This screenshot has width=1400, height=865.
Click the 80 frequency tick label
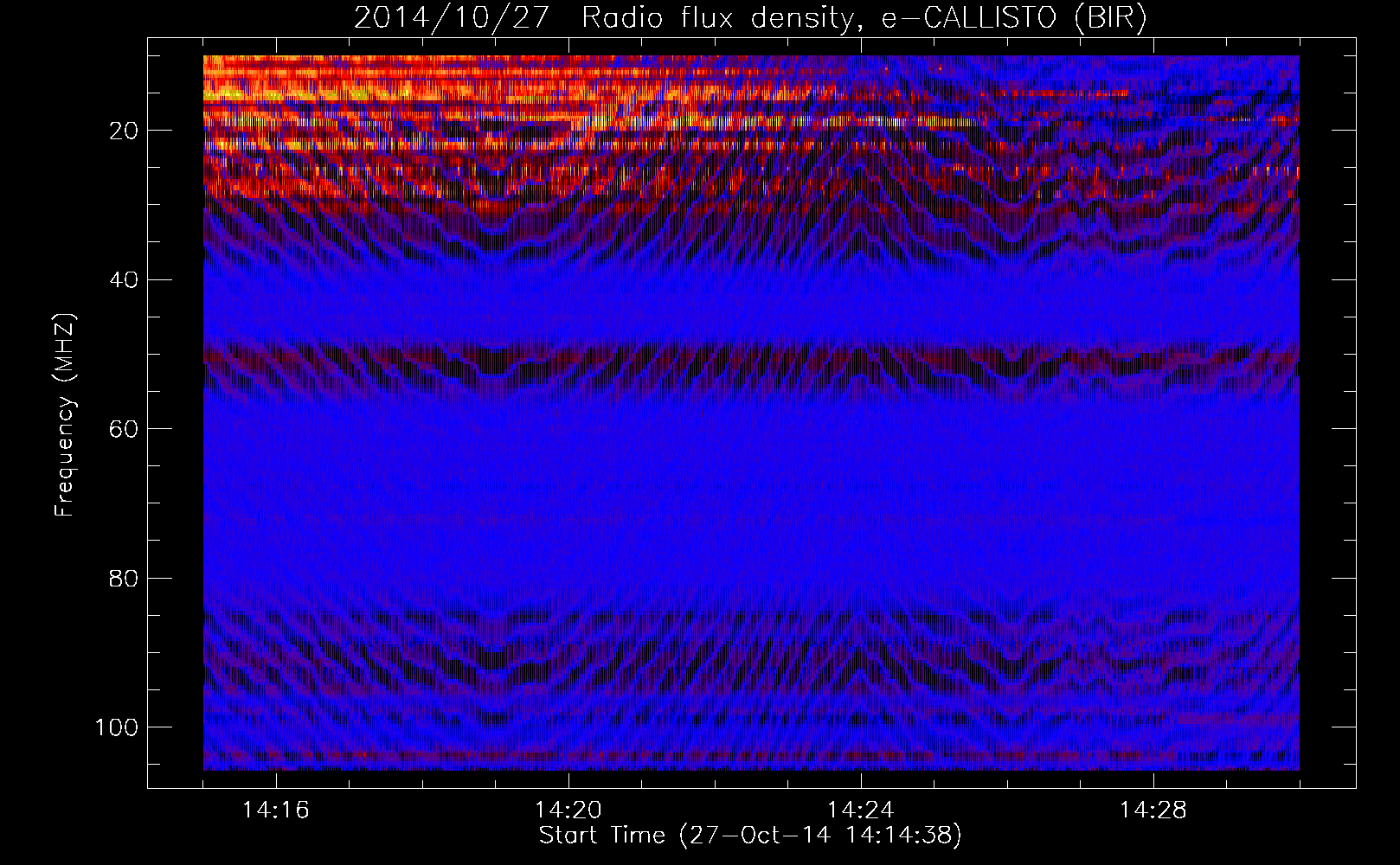click(x=125, y=578)
